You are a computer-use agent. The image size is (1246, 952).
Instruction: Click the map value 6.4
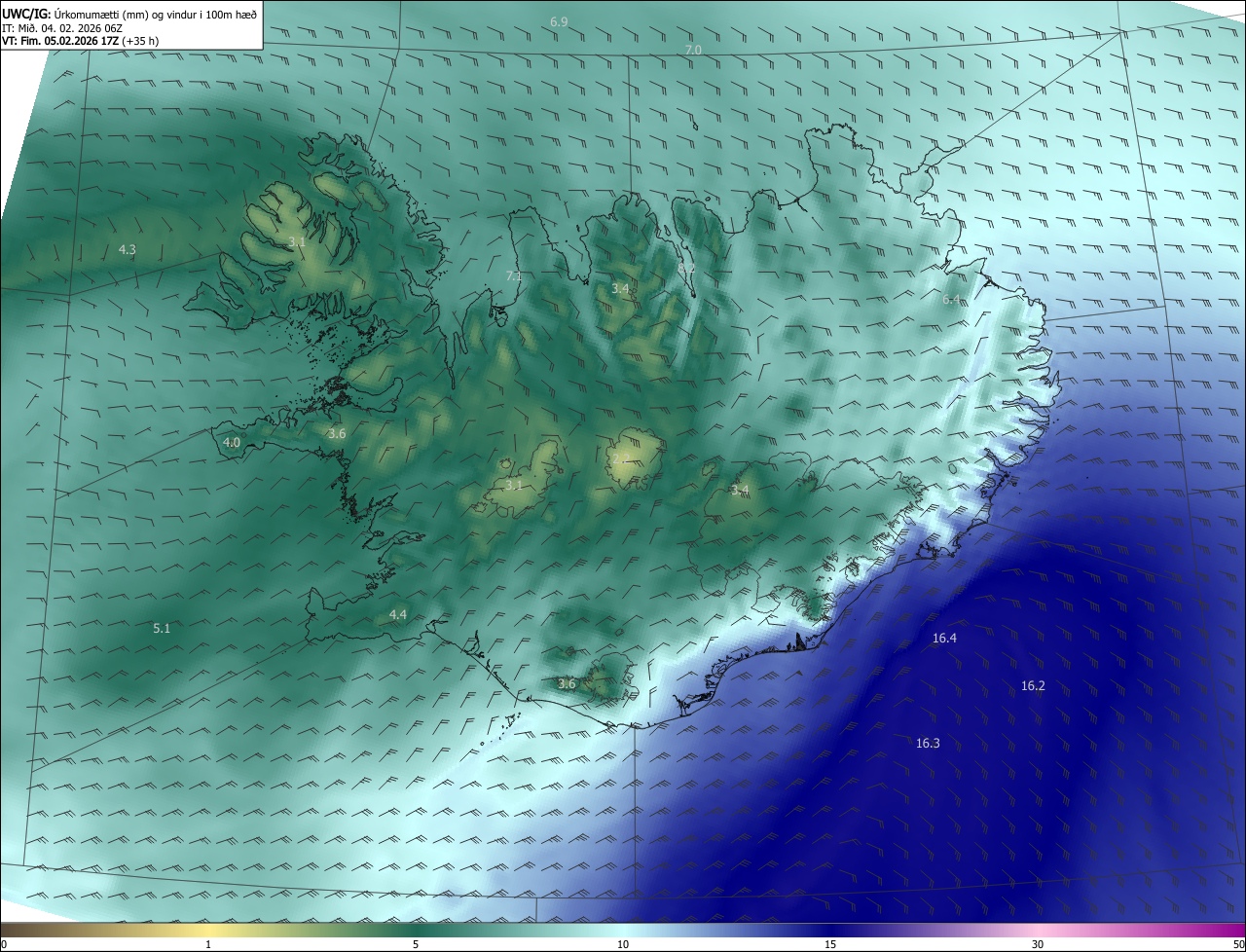click(x=951, y=300)
